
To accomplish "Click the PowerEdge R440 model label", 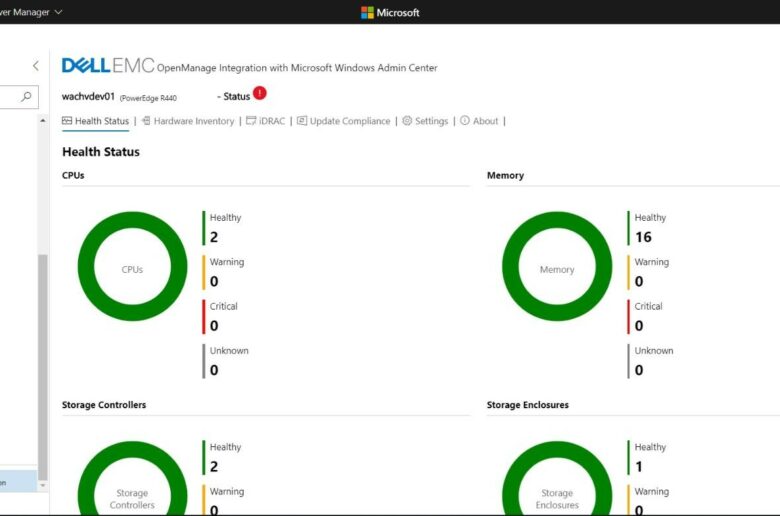I will (x=148, y=98).
